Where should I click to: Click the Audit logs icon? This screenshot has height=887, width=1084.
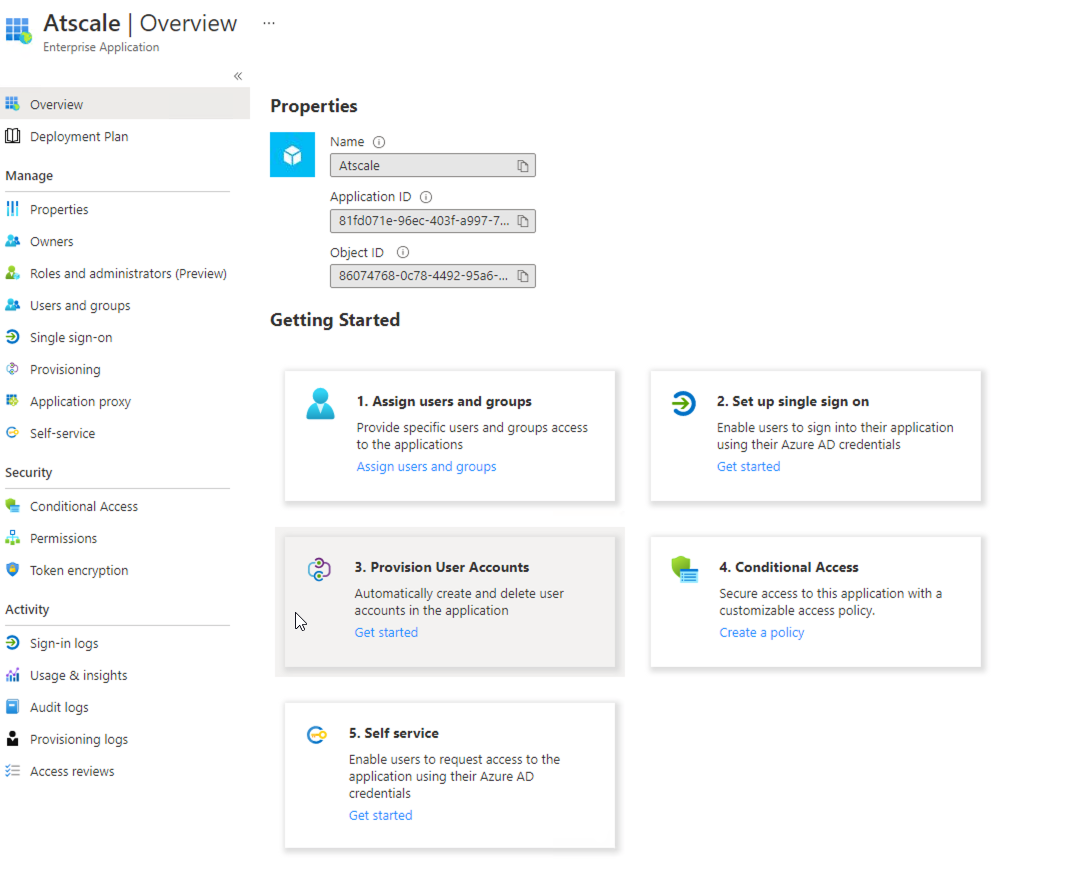[x=12, y=707]
